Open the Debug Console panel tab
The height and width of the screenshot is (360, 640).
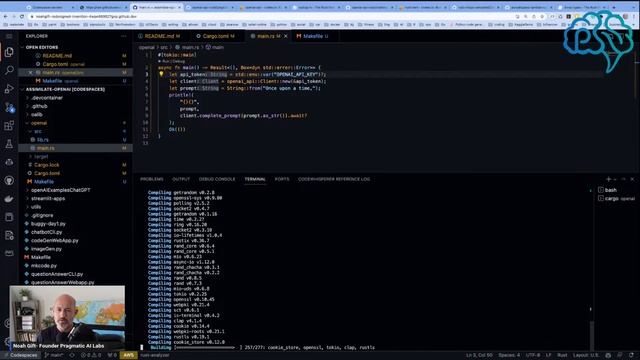(217, 179)
